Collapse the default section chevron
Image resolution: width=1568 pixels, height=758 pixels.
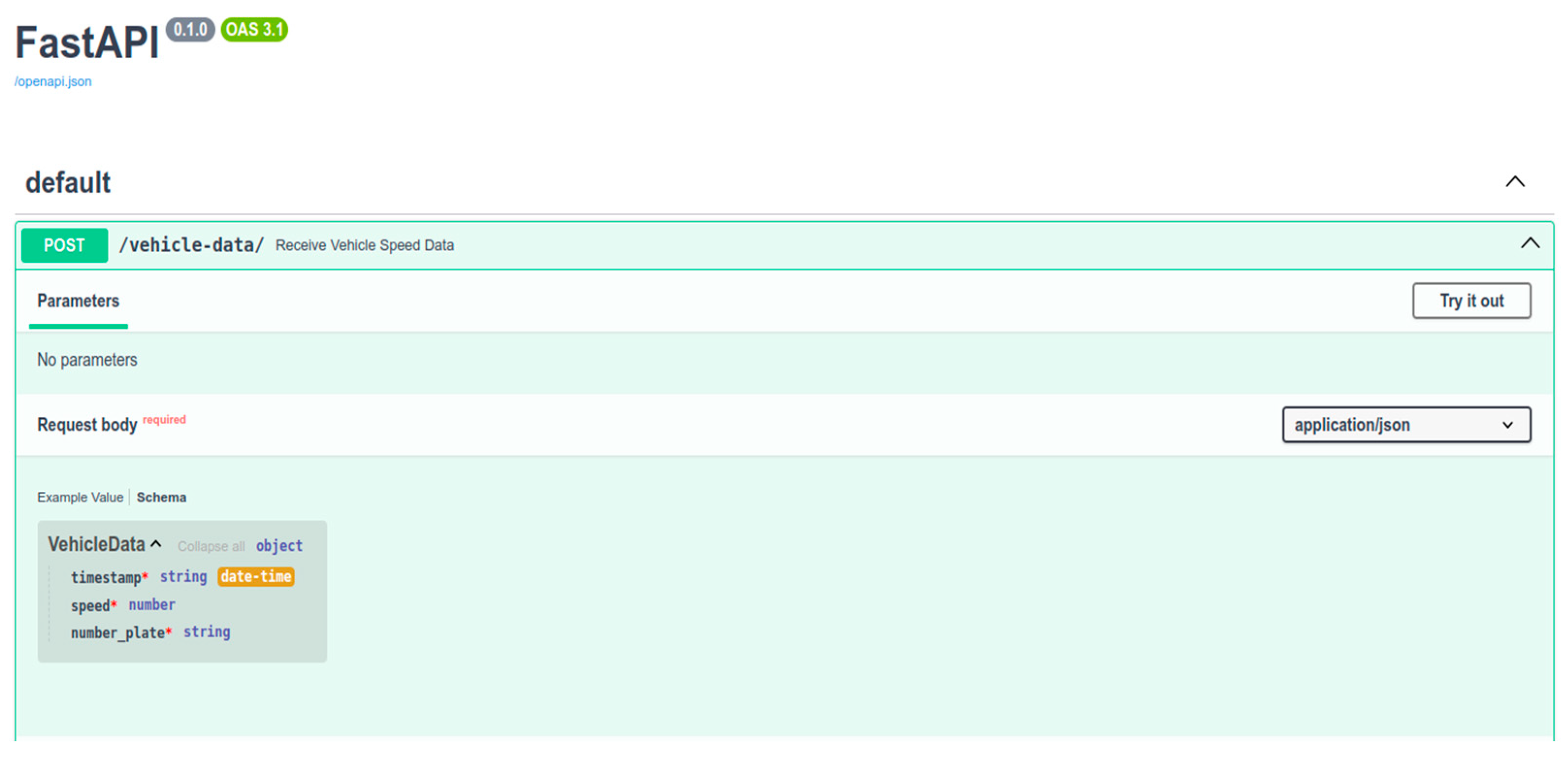[1515, 181]
